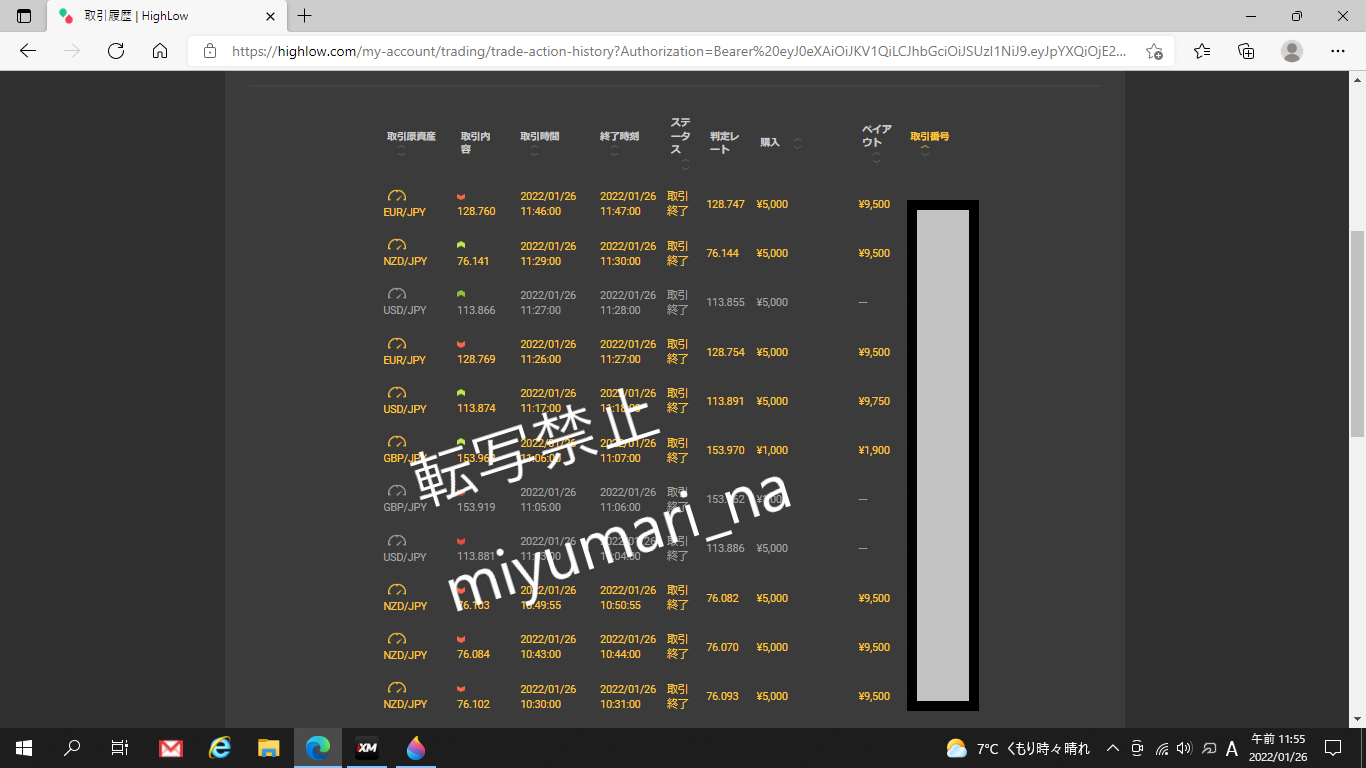Open File Explorer from the taskbar
The width and height of the screenshot is (1366, 768).
[x=268, y=748]
